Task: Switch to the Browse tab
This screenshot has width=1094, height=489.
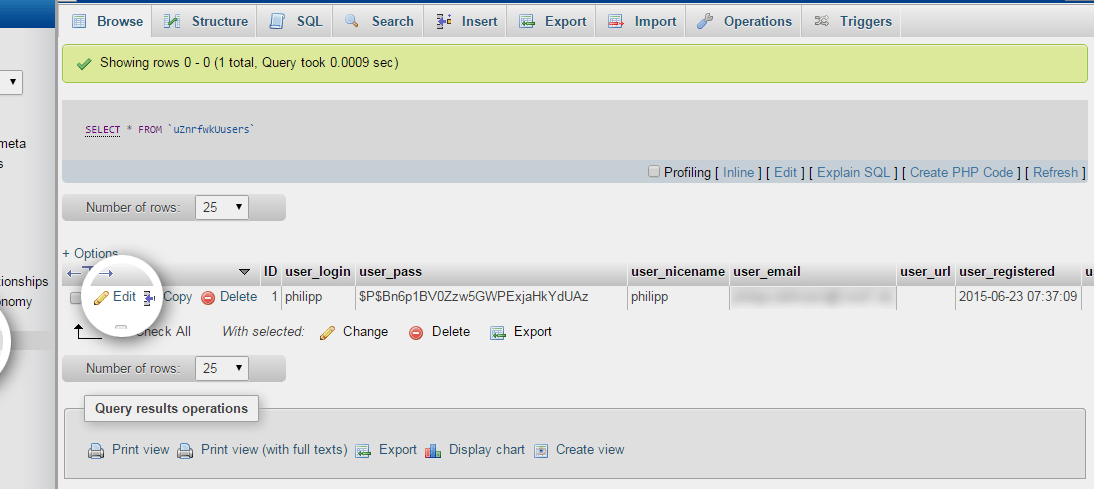Action: [107, 22]
